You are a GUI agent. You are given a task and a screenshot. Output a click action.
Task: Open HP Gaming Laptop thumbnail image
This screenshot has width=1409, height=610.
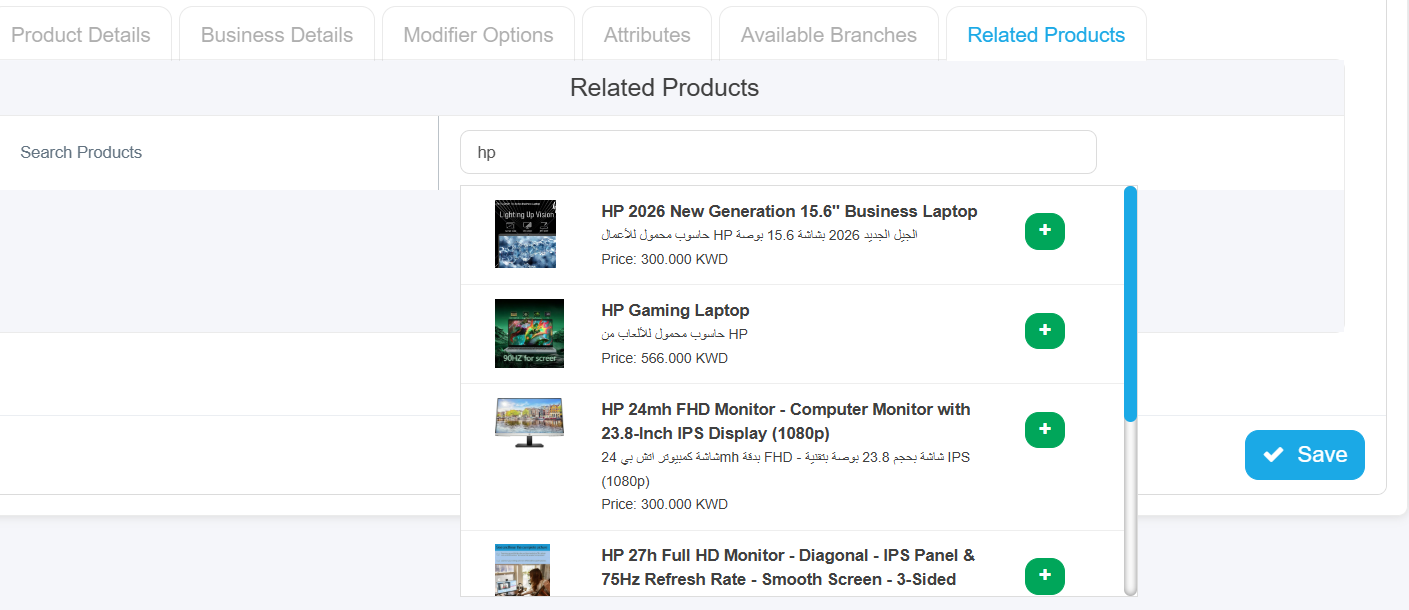[x=529, y=333]
